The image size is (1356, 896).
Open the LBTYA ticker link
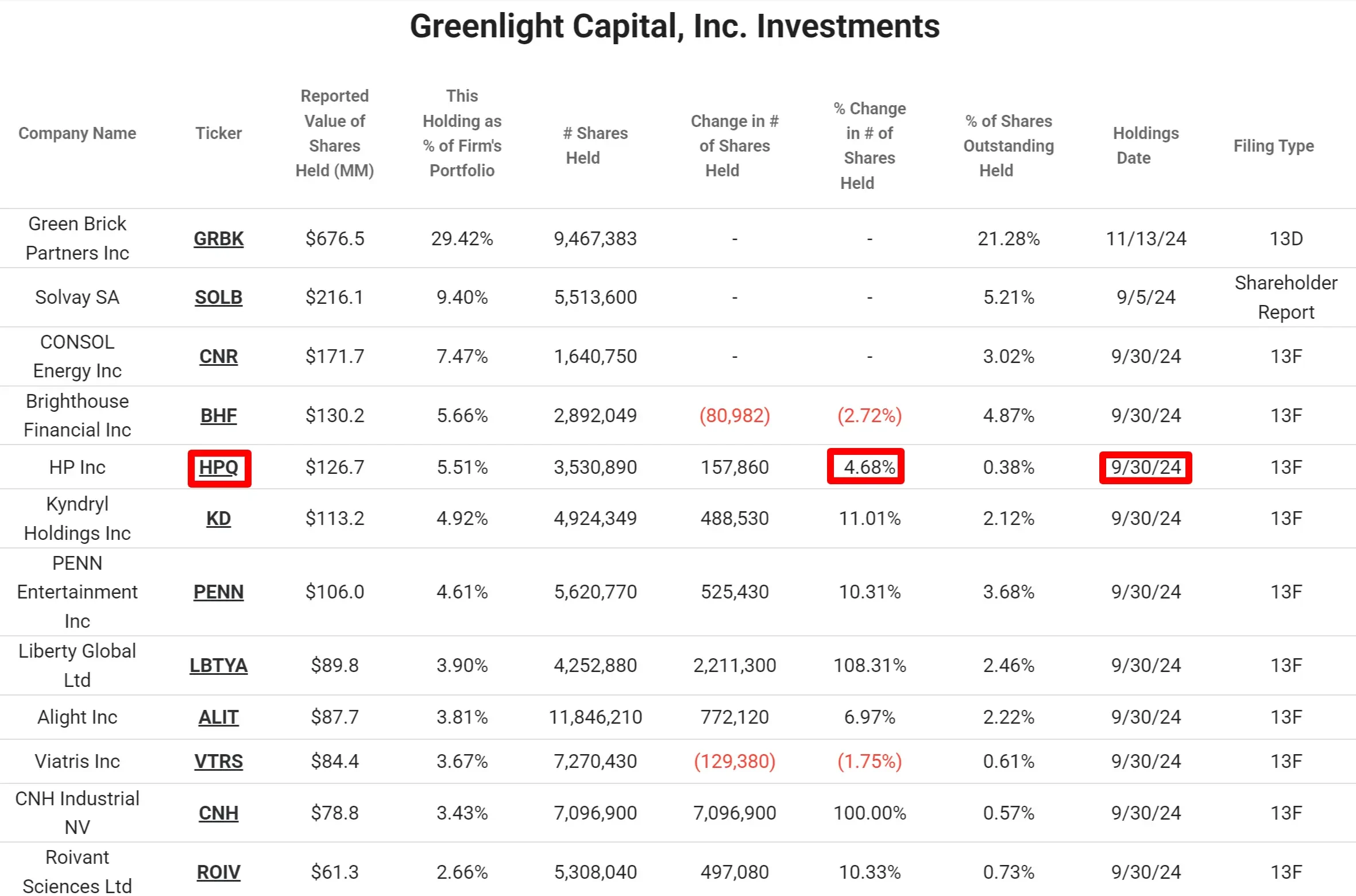coord(218,666)
